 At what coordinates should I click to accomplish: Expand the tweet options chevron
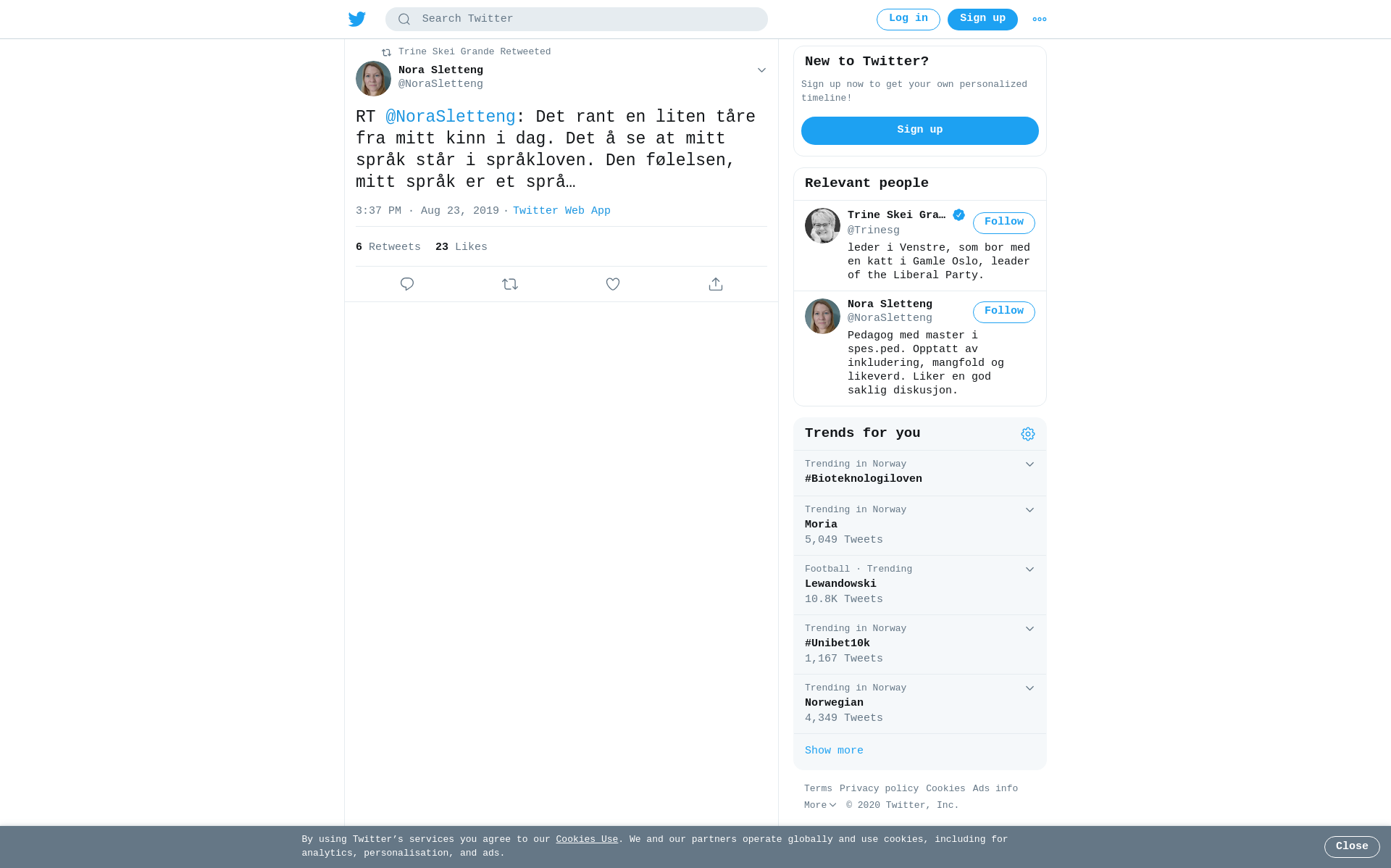coord(761,70)
